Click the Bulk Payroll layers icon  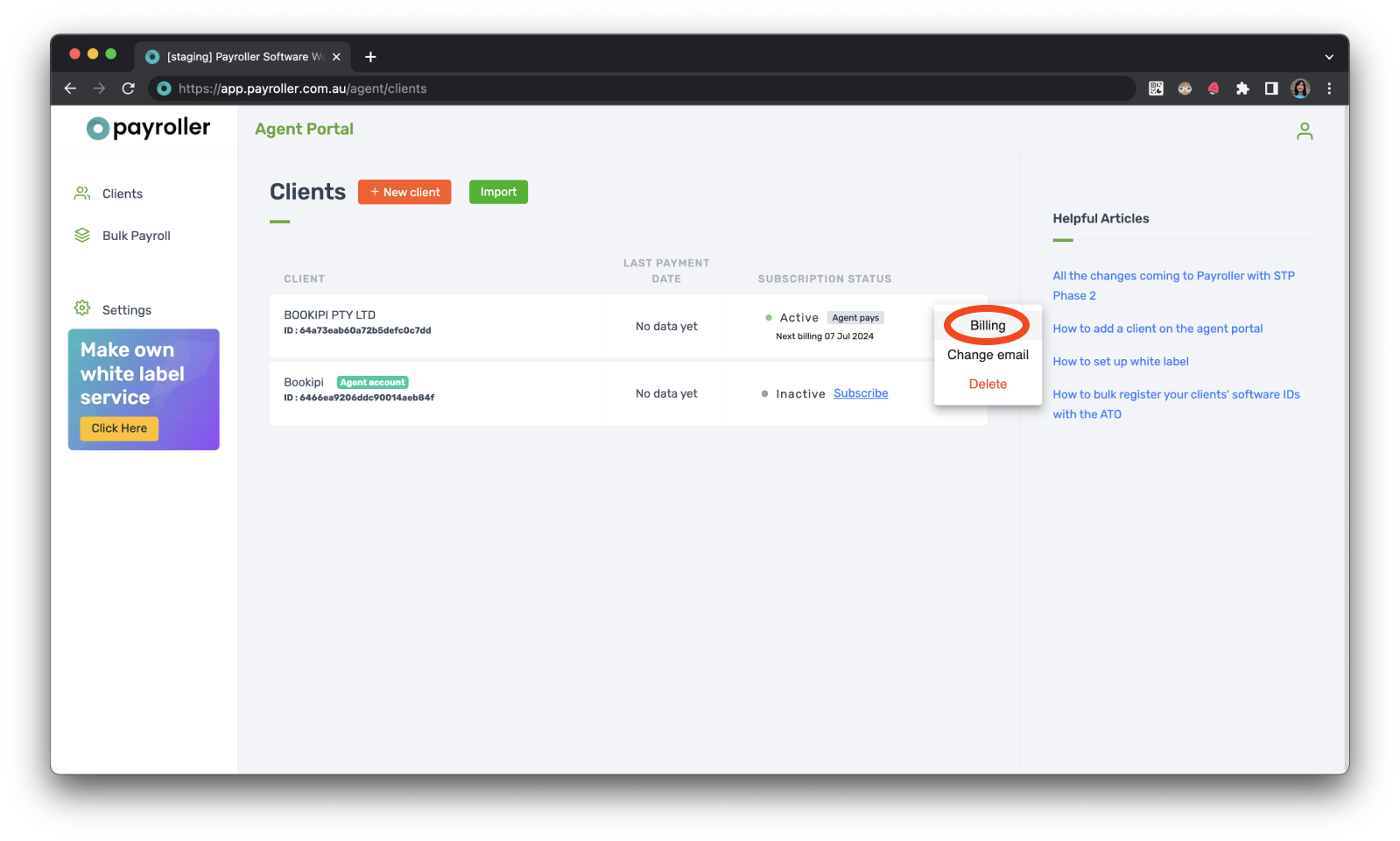tap(82, 235)
